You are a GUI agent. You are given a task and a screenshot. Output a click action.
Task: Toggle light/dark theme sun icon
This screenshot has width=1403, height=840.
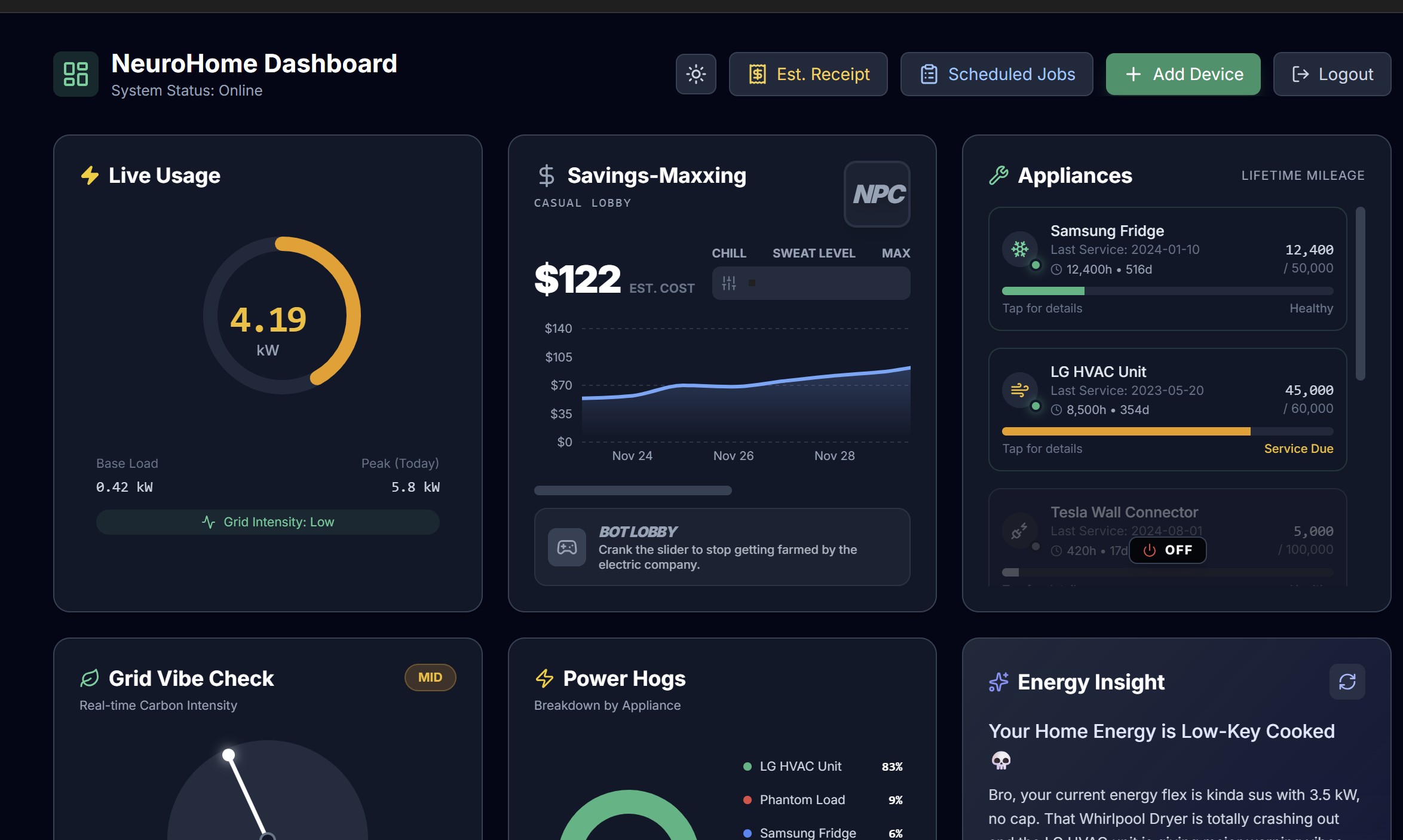(x=696, y=74)
